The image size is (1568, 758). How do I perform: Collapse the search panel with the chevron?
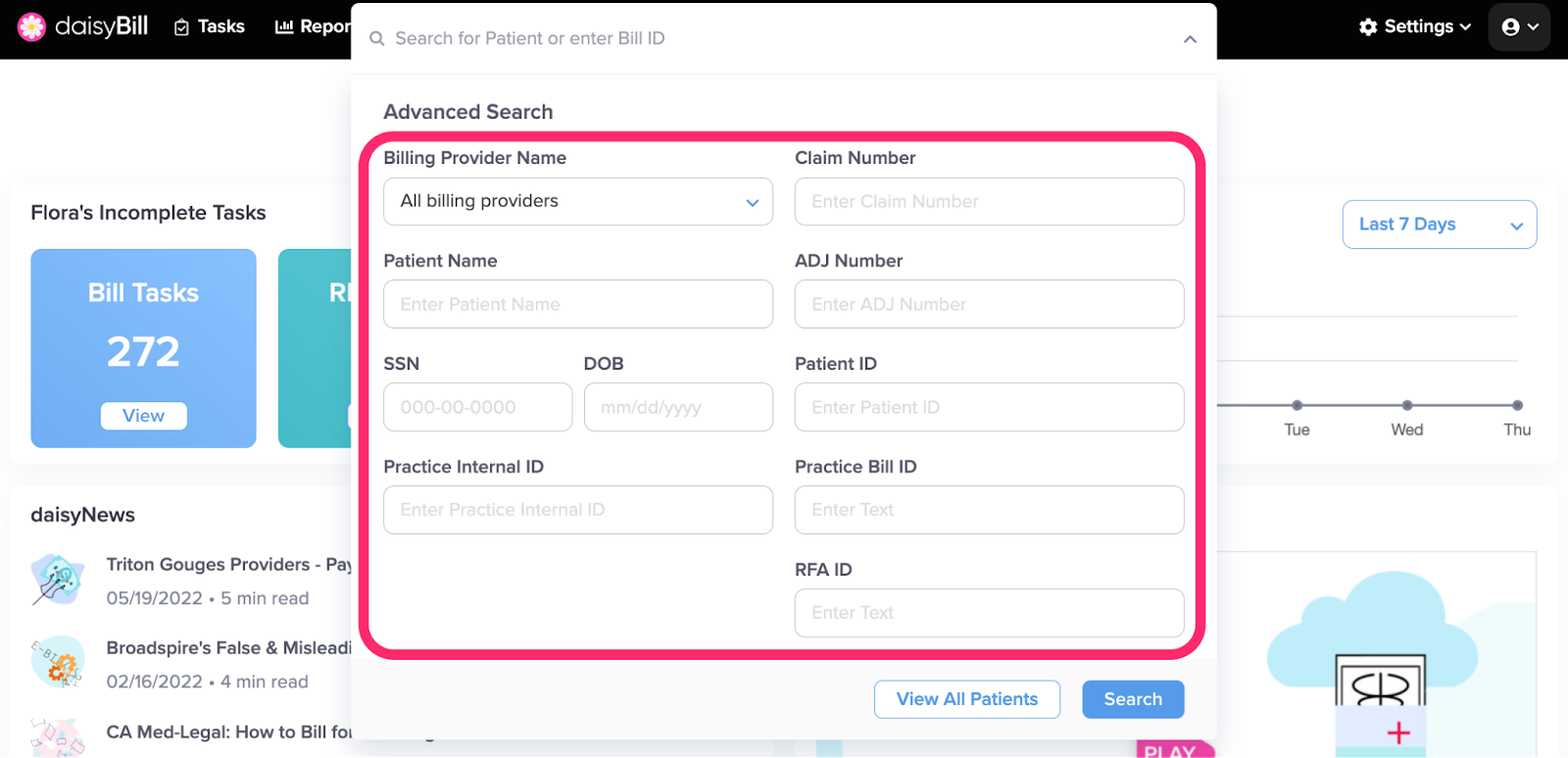(x=1190, y=39)
